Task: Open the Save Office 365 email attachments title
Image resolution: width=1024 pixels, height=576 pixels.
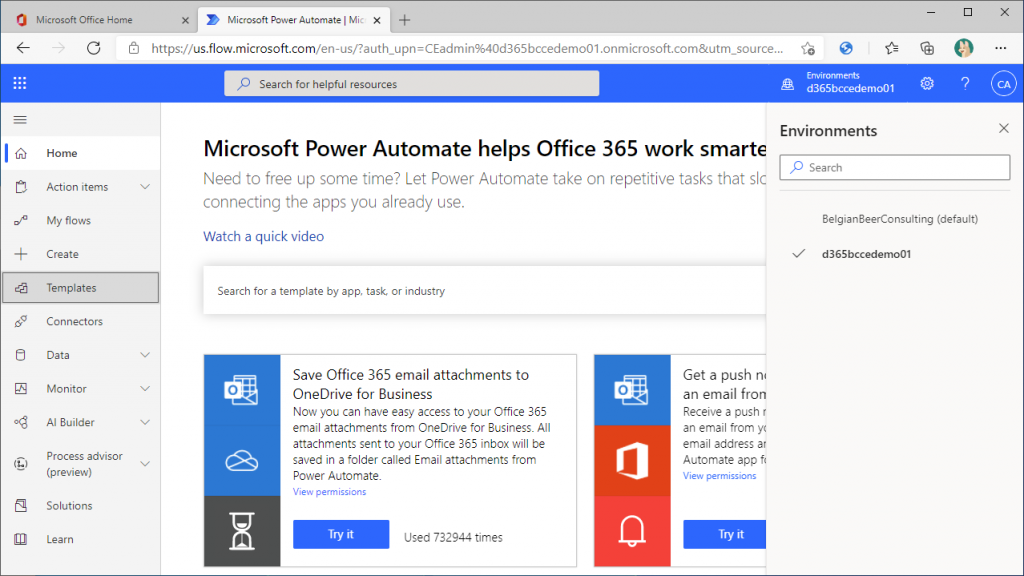Action: tap(411, 384)
